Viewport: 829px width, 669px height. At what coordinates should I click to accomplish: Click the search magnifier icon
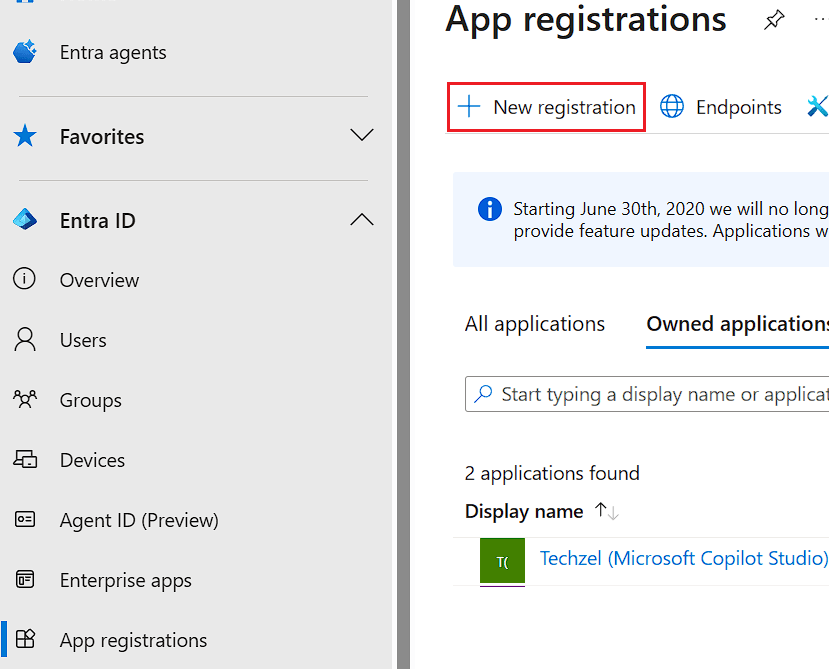click(483, 394)
